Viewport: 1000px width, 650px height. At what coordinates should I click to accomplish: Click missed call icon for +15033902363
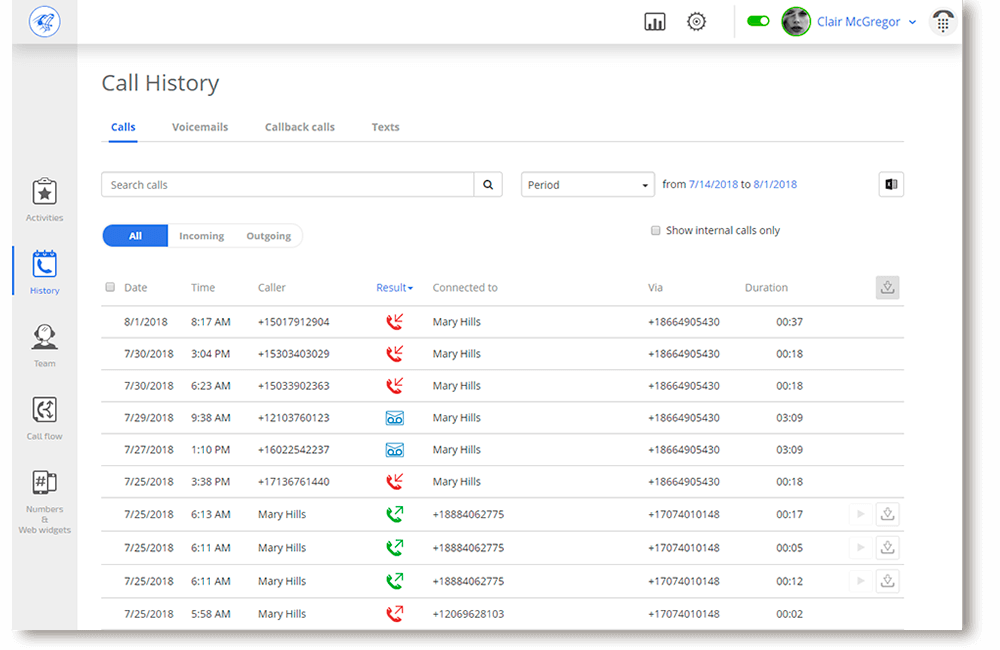pyautogui.click(x=394, y=385)
